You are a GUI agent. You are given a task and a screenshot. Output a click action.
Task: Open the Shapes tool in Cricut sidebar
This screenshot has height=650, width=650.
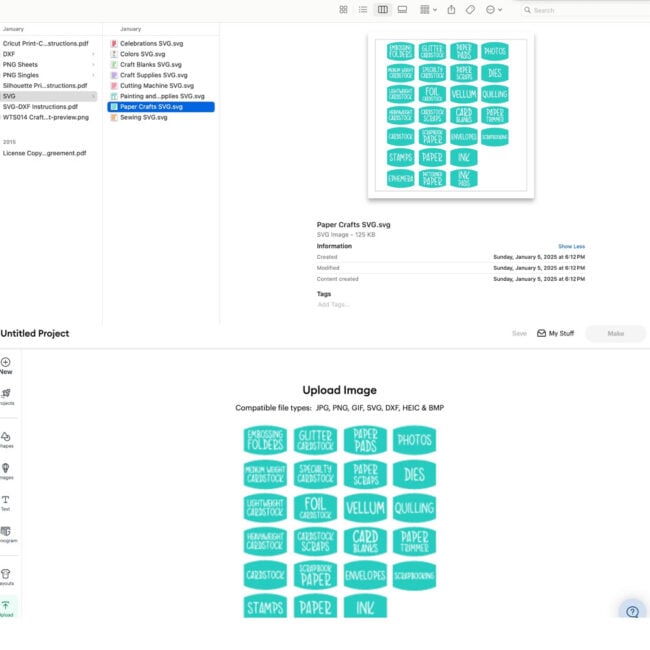coord(6,439)
